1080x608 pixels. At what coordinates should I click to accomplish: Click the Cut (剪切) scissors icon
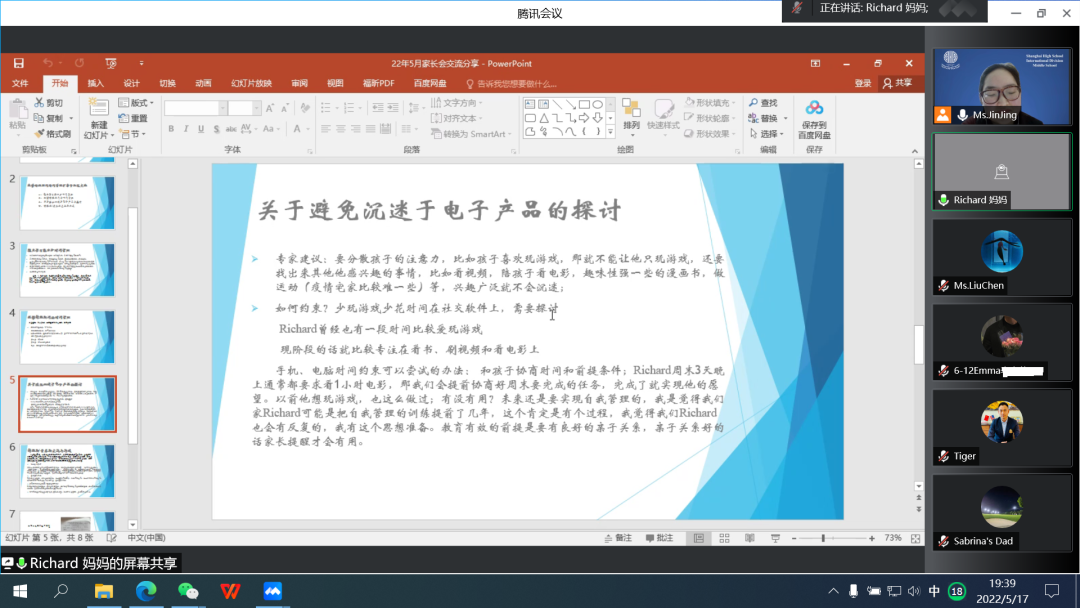click(39, 103)
